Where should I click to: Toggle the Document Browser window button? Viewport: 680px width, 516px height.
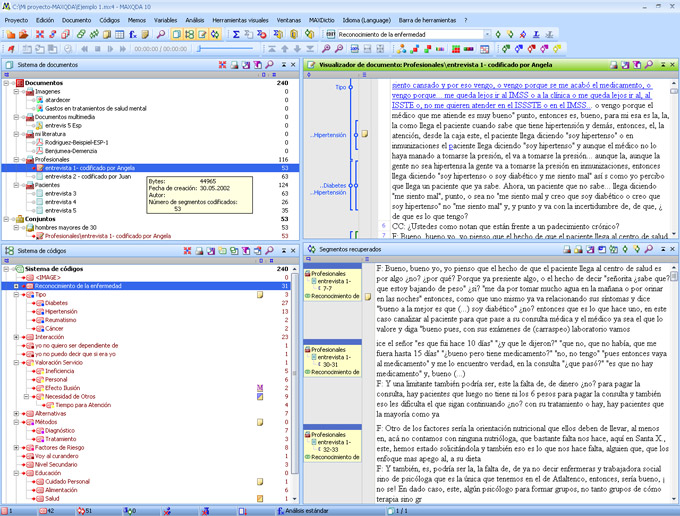[202, 34]
